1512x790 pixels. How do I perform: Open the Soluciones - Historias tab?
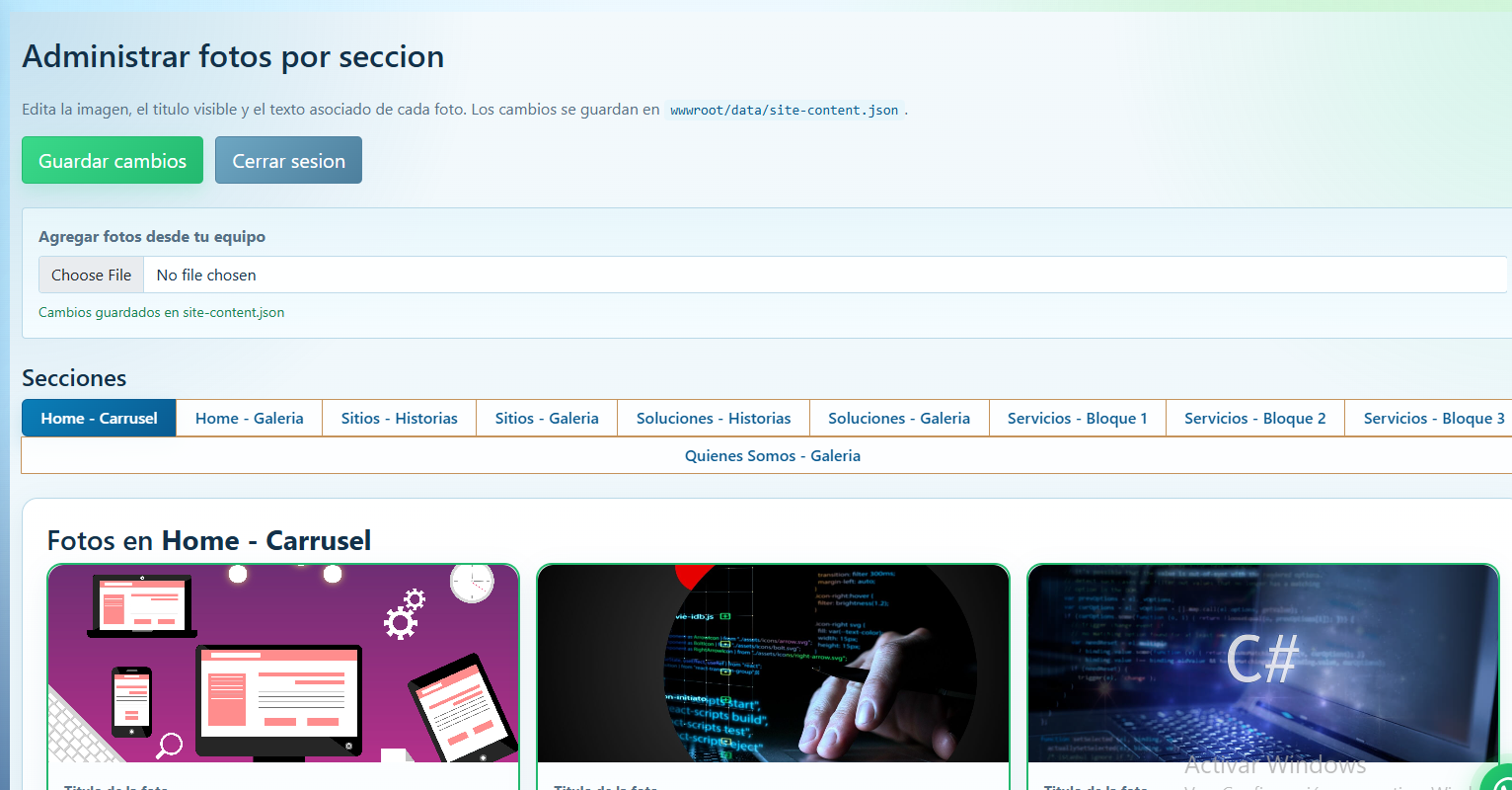pyautogui.click(x=713, y=418)
